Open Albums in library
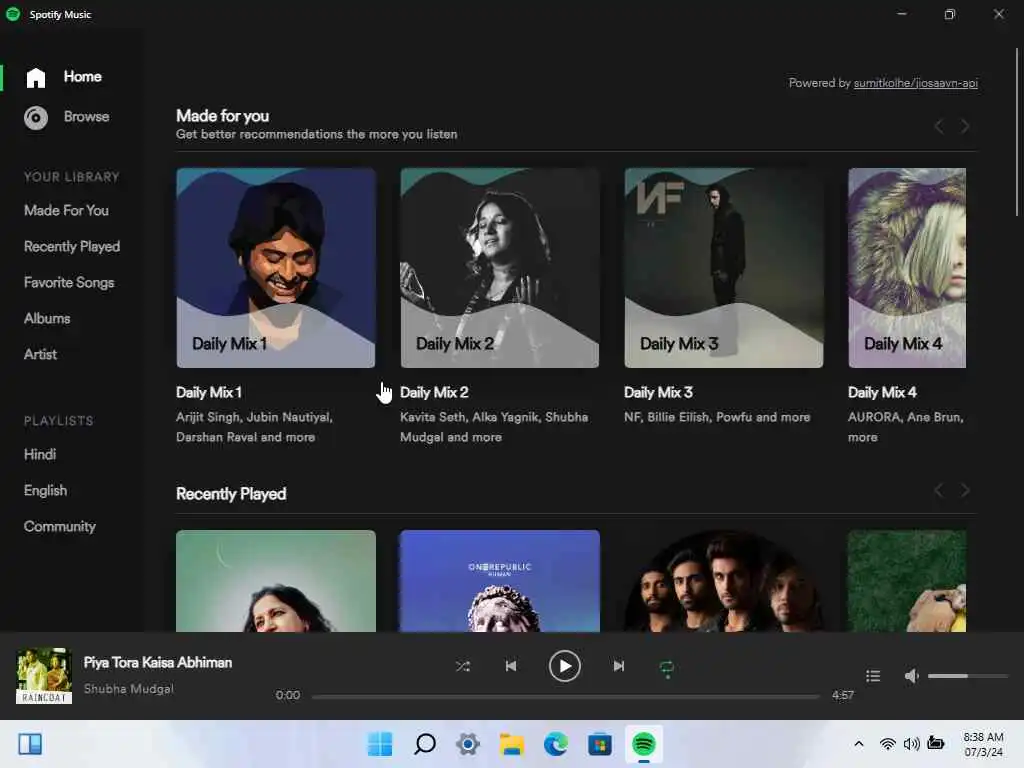The height and width of the screenshot is (768, 1024). point(47,318)
